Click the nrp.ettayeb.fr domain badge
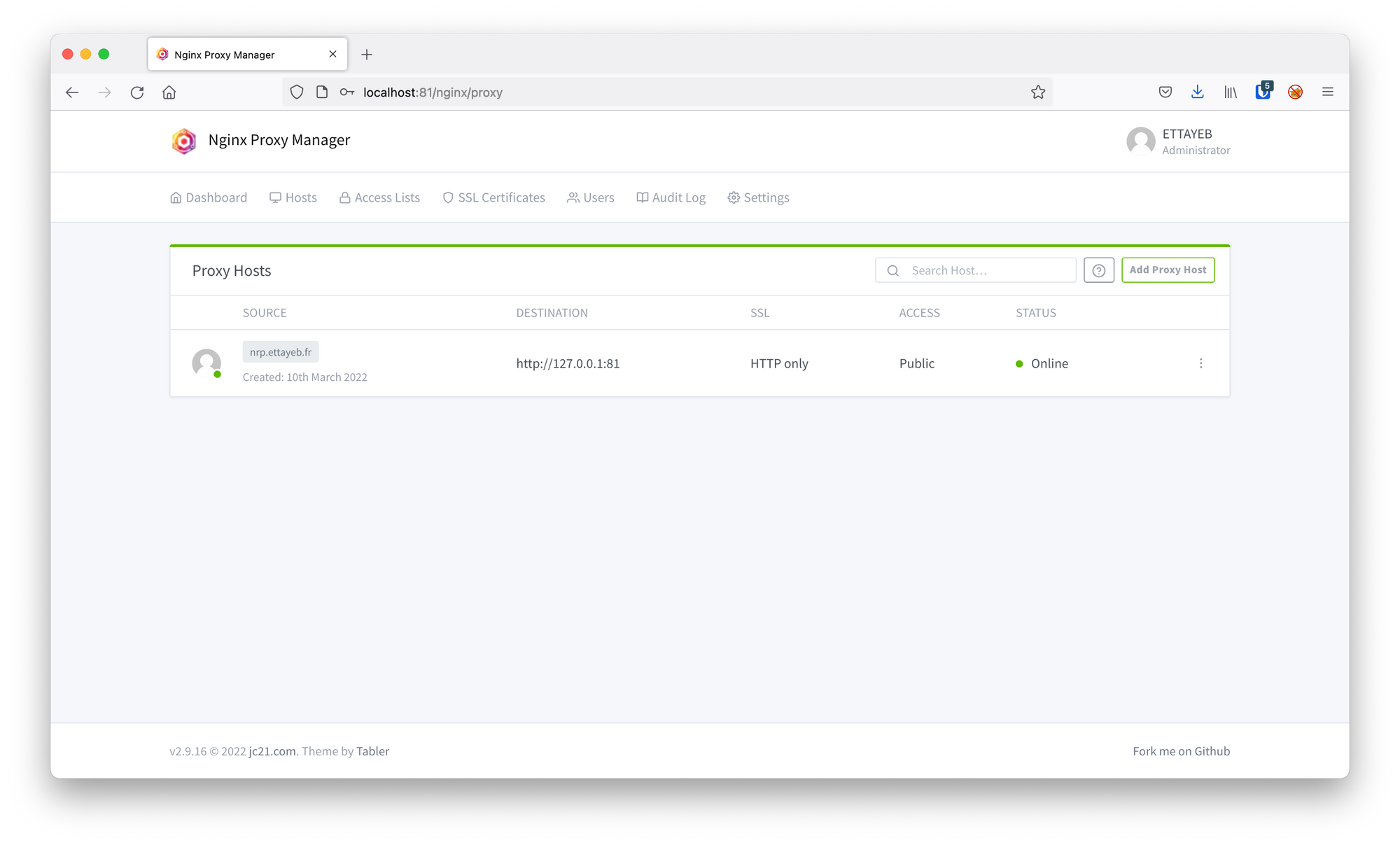The width and height of the screenshot is (1400, 845). [x=281, y=352]
